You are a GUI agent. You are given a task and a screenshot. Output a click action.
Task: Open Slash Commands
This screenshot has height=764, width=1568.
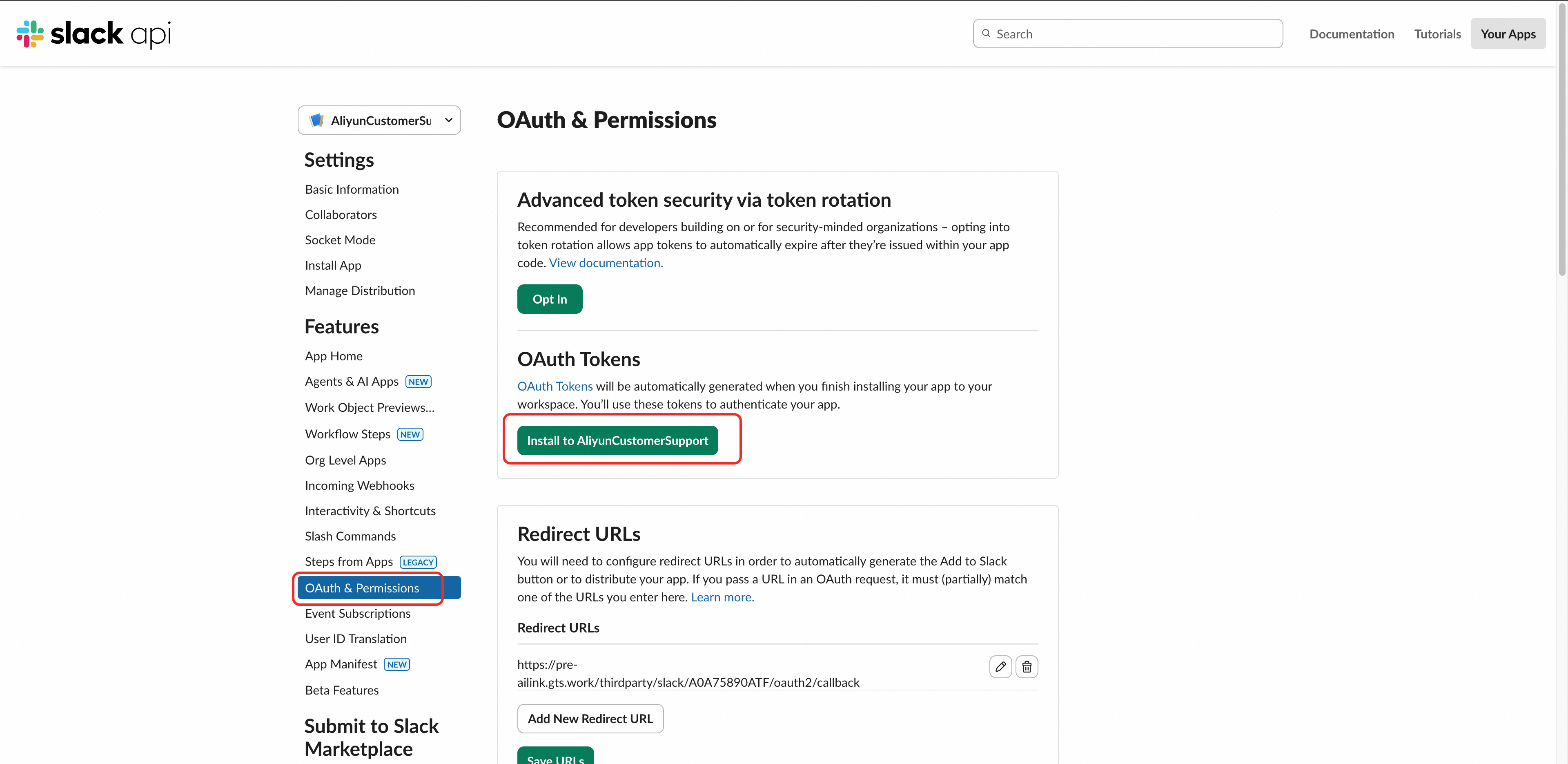coord(350,536)
